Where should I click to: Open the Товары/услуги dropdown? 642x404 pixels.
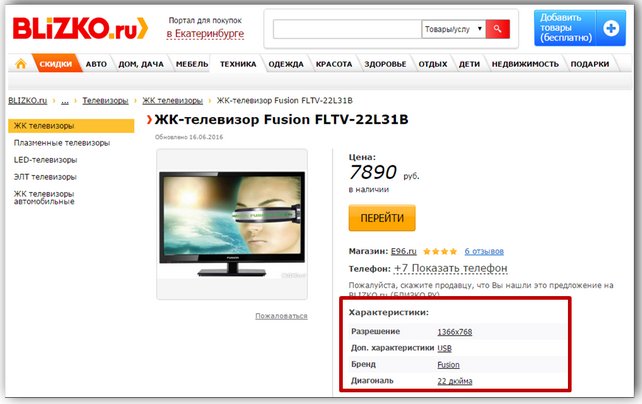[x=454, y=29]
